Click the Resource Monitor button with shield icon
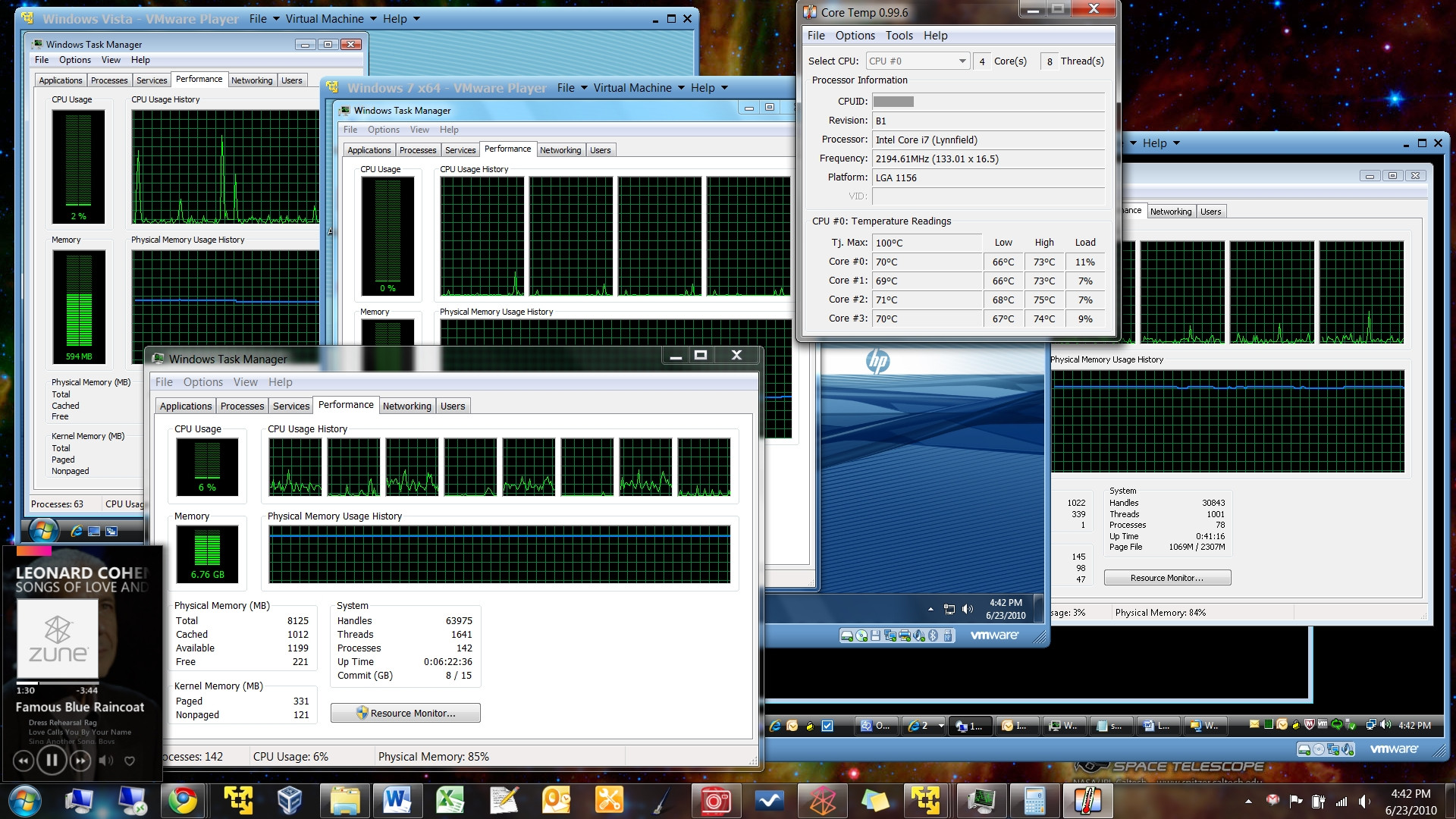This screenshot has width=1456, height=819. pos(405,713)
